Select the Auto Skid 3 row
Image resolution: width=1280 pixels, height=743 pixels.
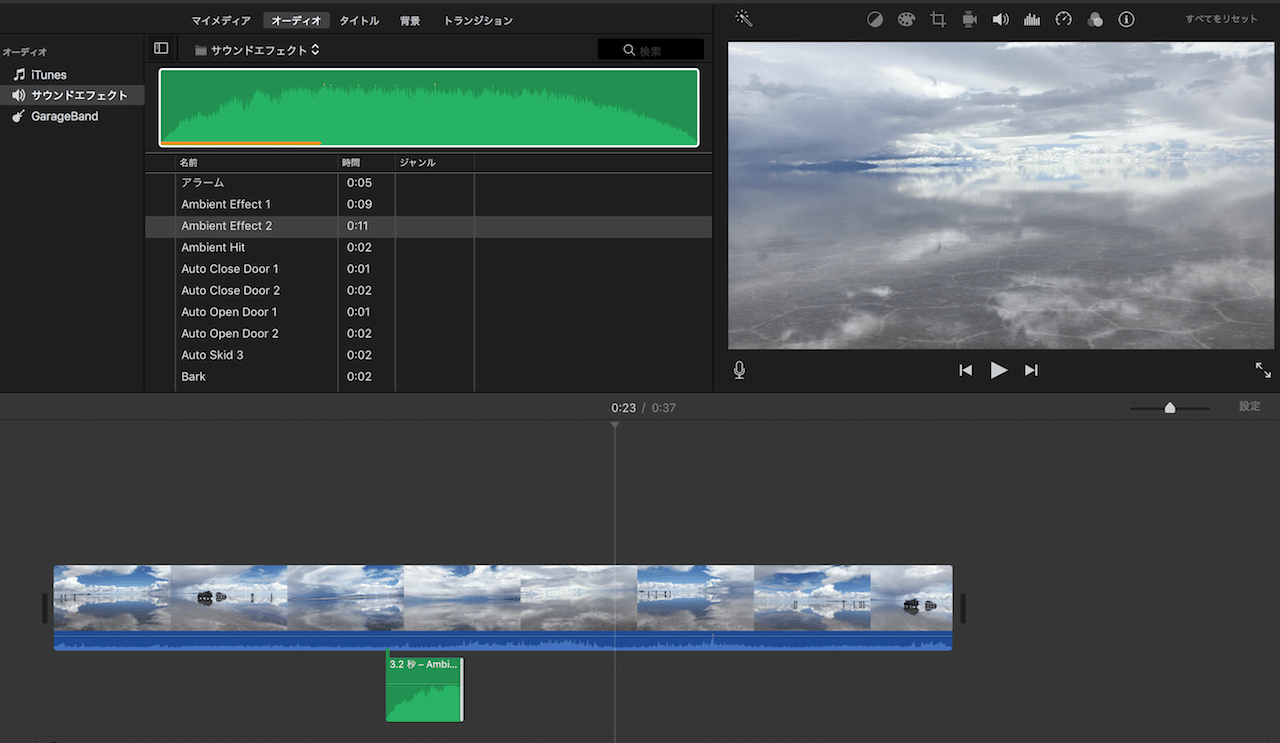click(429, 355)
